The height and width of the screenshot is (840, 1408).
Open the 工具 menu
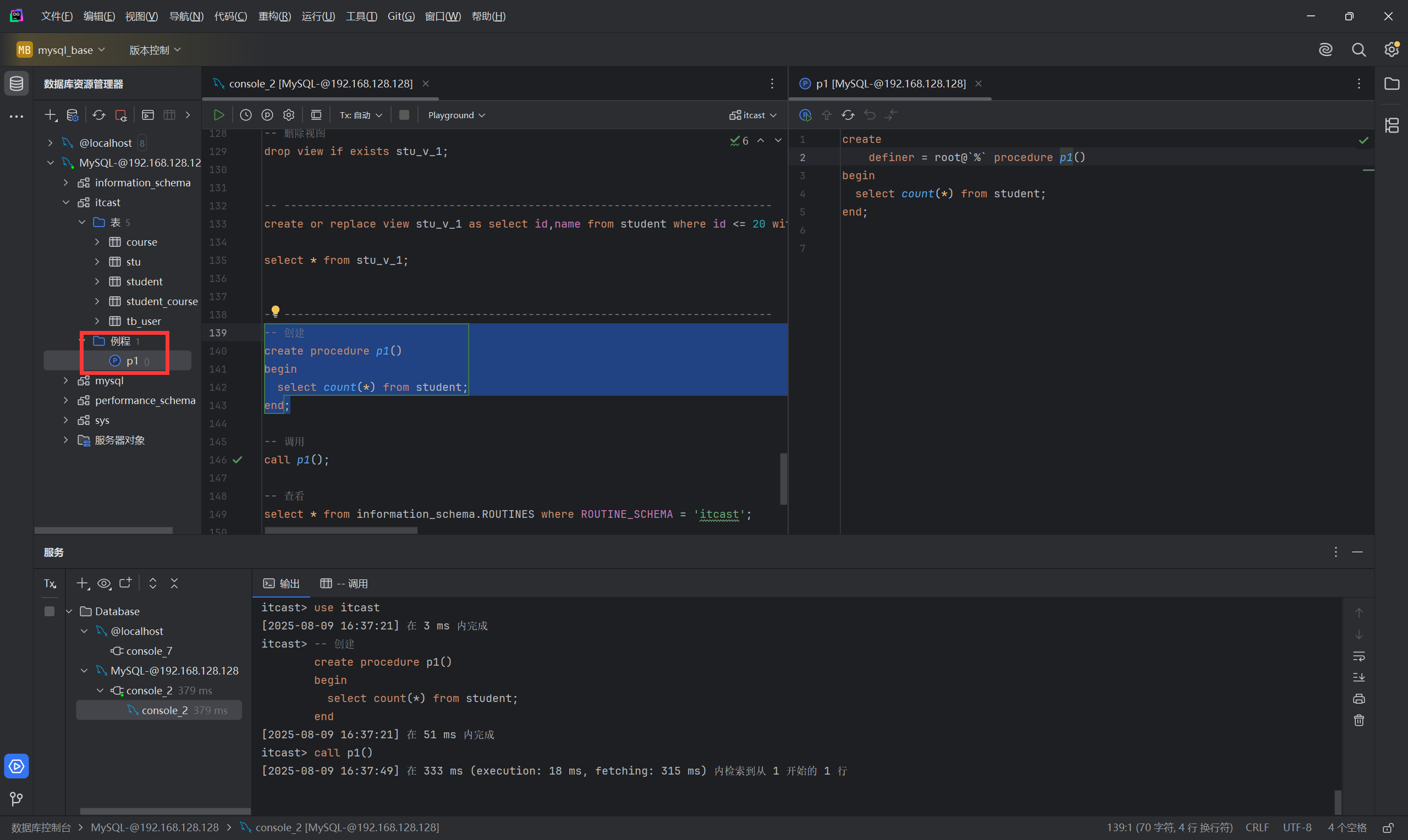[361, 16]
